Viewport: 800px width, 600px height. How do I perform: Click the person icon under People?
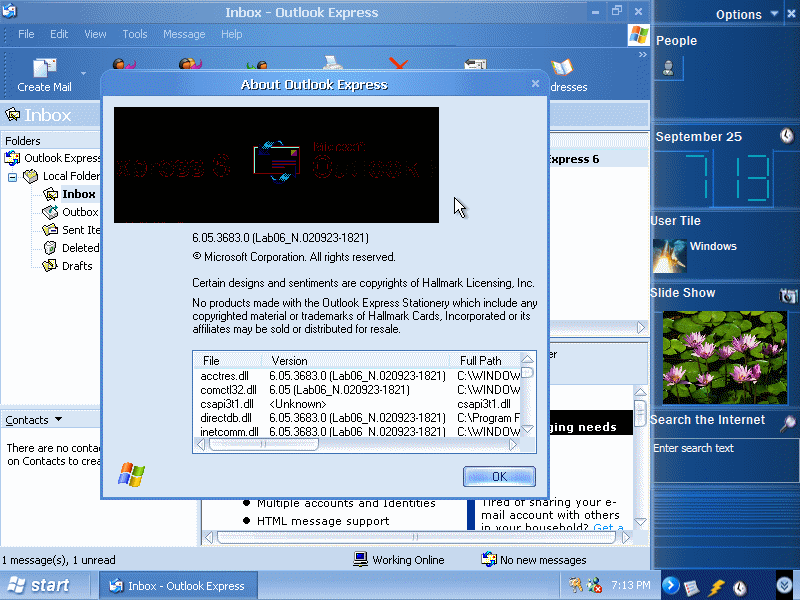668,68
